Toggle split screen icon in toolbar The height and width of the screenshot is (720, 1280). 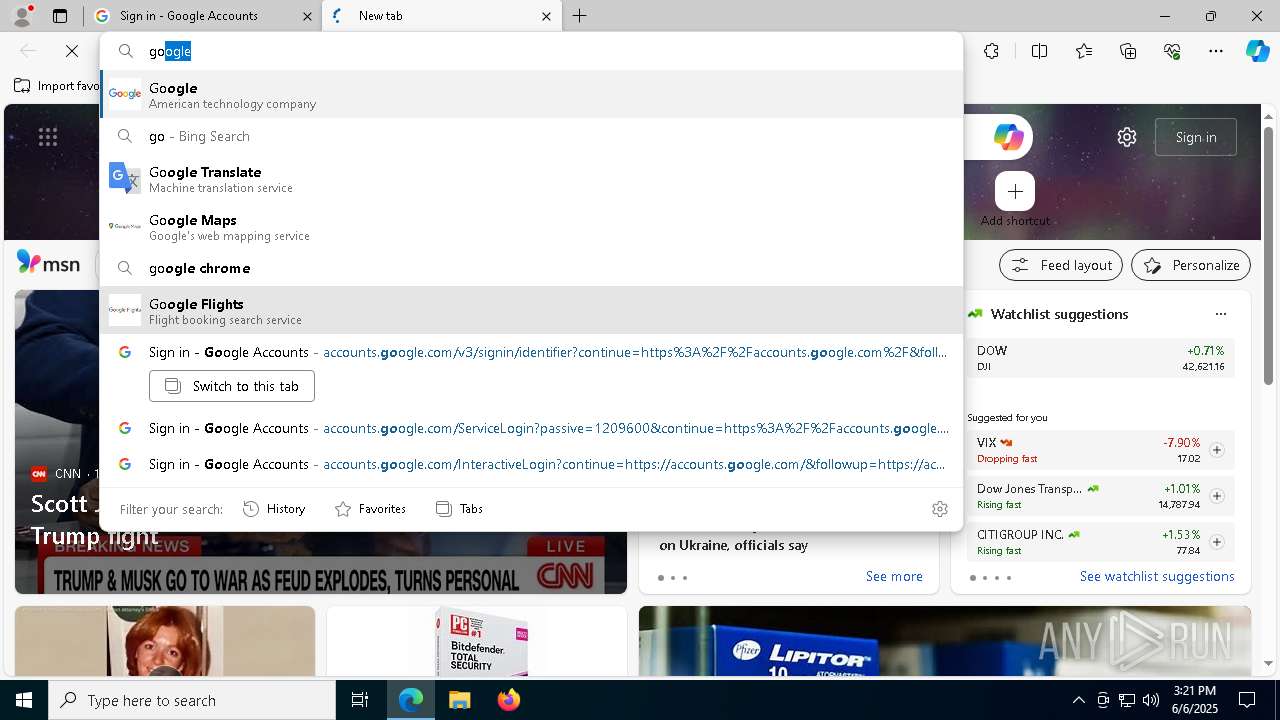click(x=1039, y=51)
